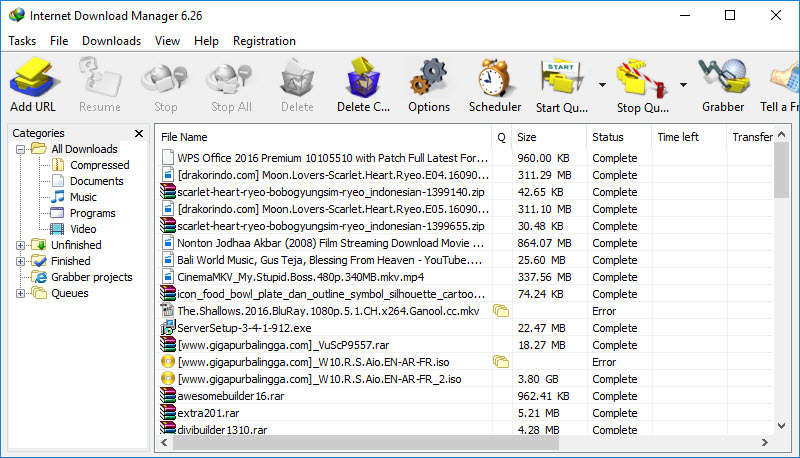The image size is (800, 458).
Task: Click disc icon of W10.R.S.Aio.EN-AR-FR_2.iso
Action: [167, 378]
